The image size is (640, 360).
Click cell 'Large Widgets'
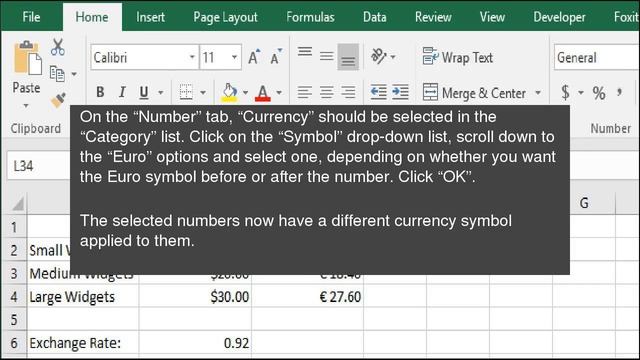coord(83,296)
